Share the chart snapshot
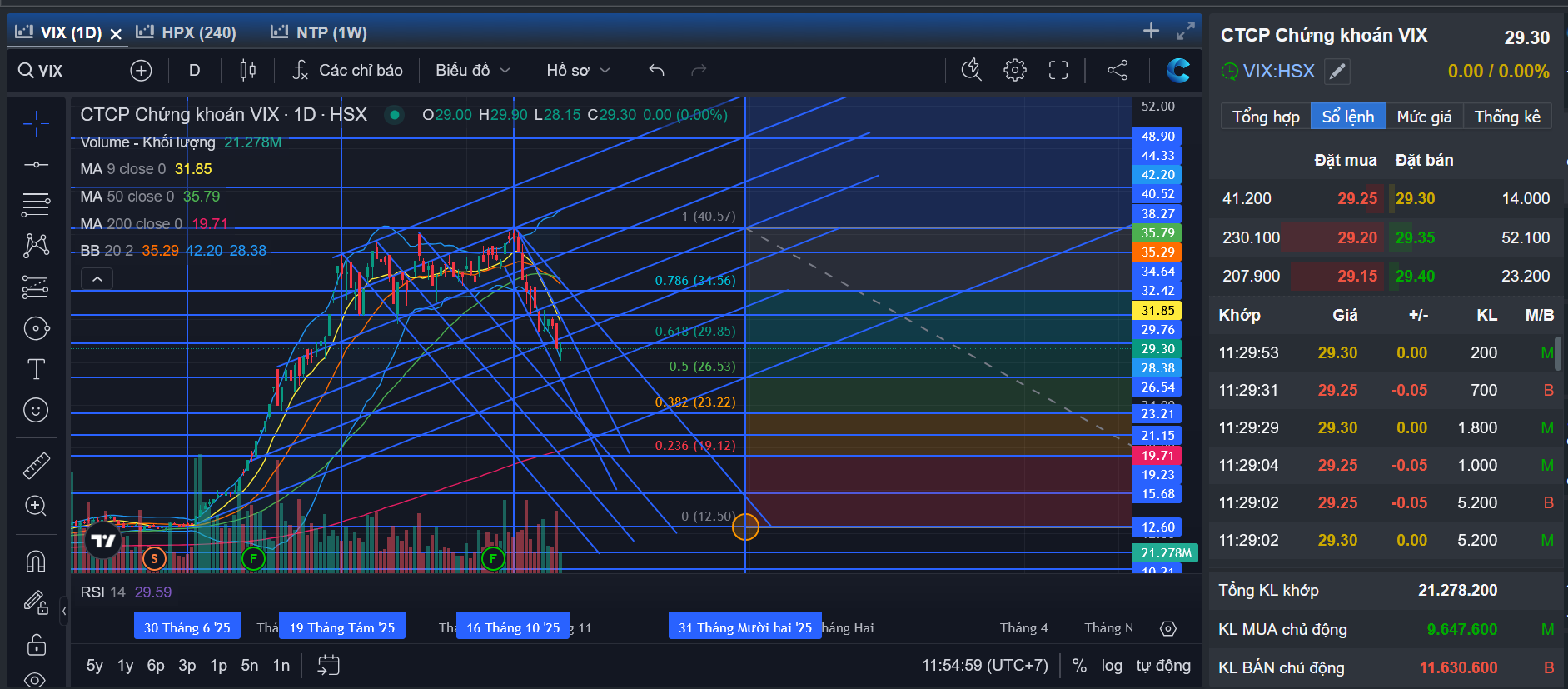Image resolution: width=1568 pixels, height=689 pixels. [x=1118, y=71]
